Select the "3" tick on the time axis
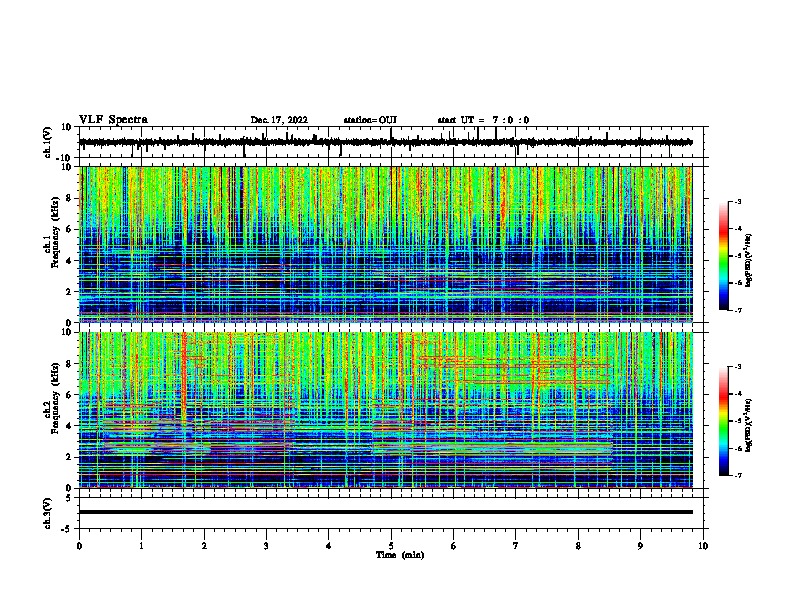This screenshot has height=612, width=792. [266, 545]
